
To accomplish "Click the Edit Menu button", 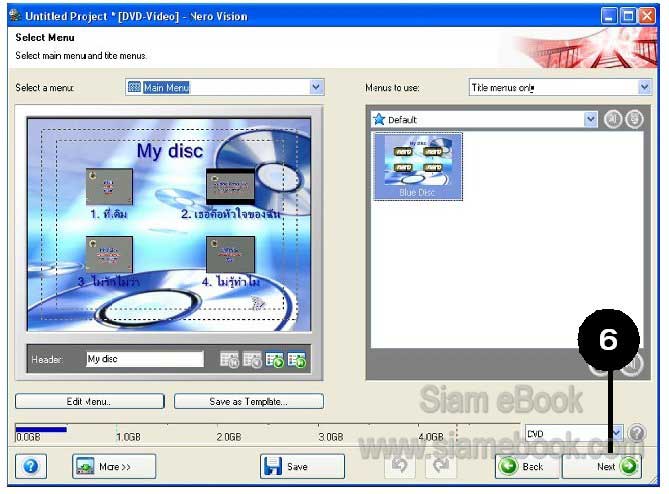I will [x=90, y=401].
